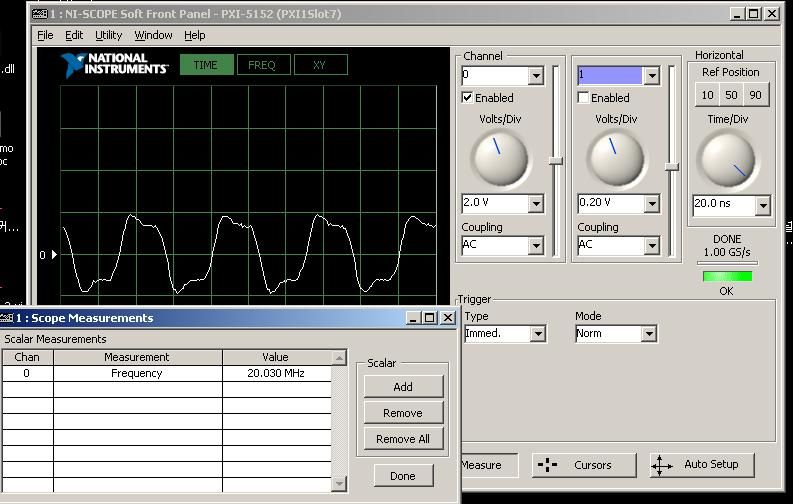Click the Add scalar measurement button
The height and width of the screenshot is (504, 793).
coord(403,387)
